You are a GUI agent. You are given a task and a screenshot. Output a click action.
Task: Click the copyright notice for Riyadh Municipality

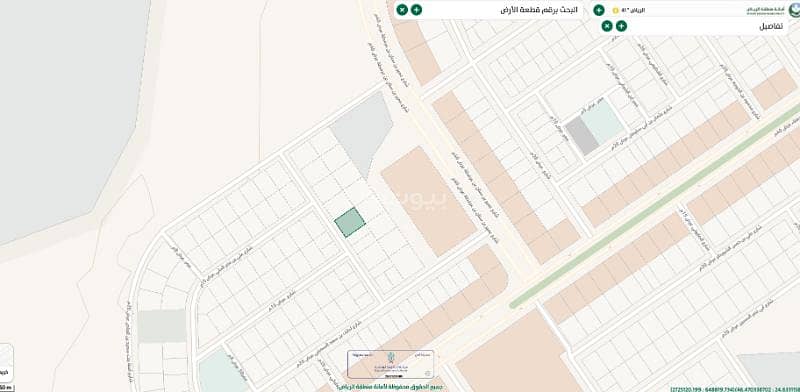(390, 387)
